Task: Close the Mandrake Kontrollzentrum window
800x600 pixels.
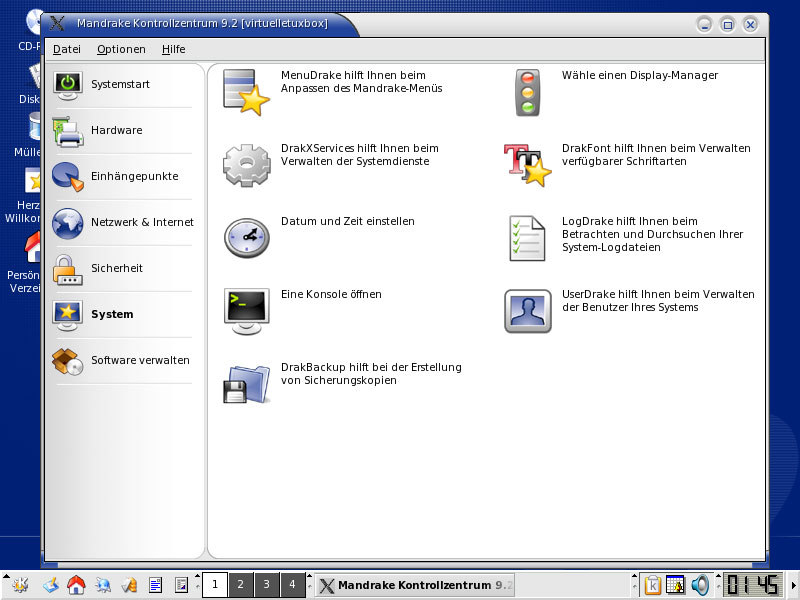Action: (750, 24)
